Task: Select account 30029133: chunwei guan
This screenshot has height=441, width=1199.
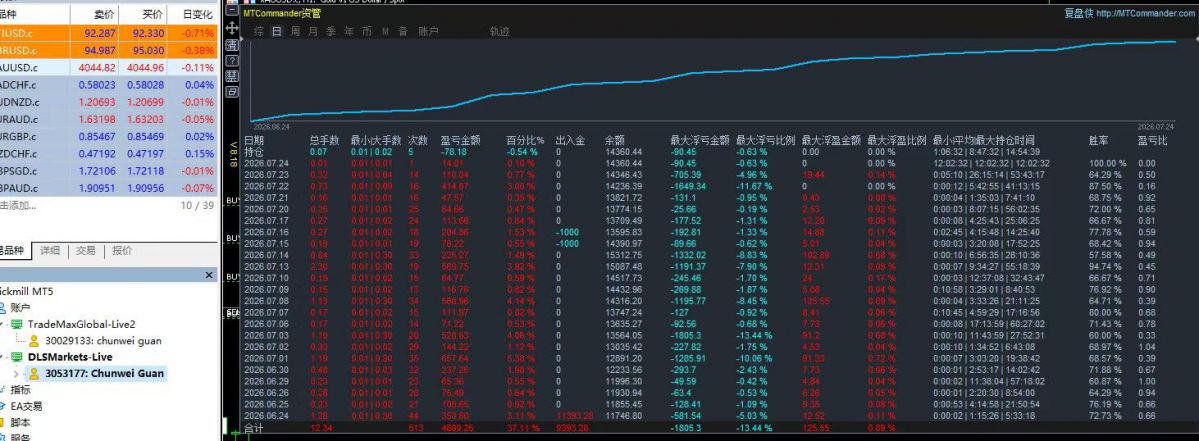Action: (103, 341)
